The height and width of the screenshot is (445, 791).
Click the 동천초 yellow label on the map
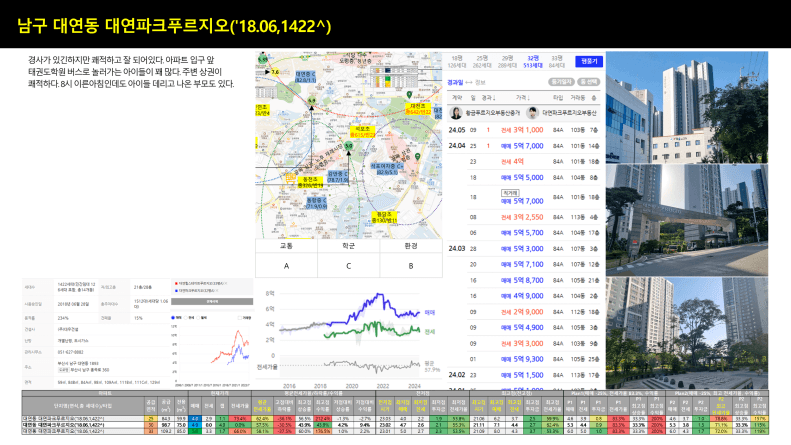[x=310, y=183]
